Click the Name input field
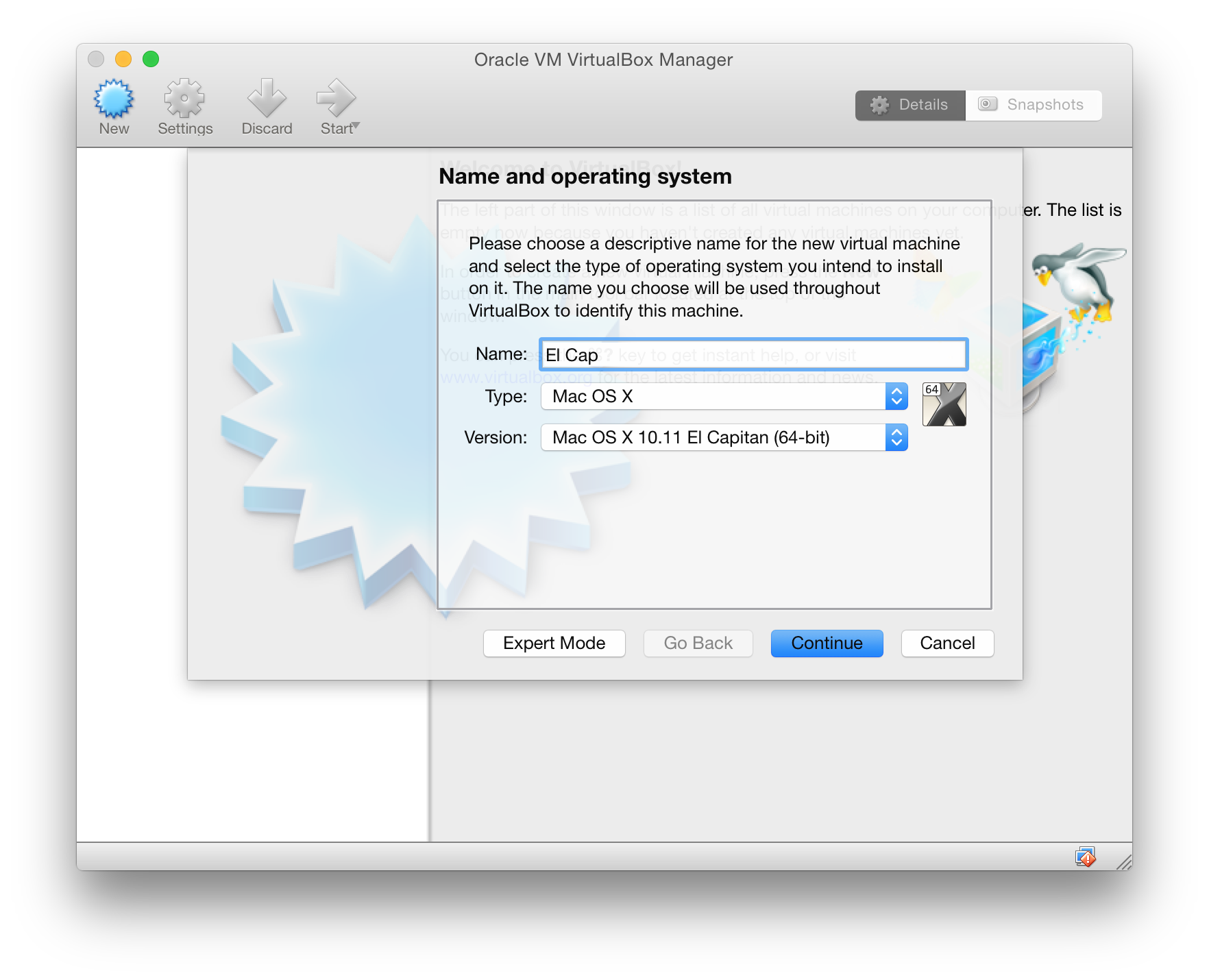This screenshot has width=1209, height=980. tap(753, 354)
